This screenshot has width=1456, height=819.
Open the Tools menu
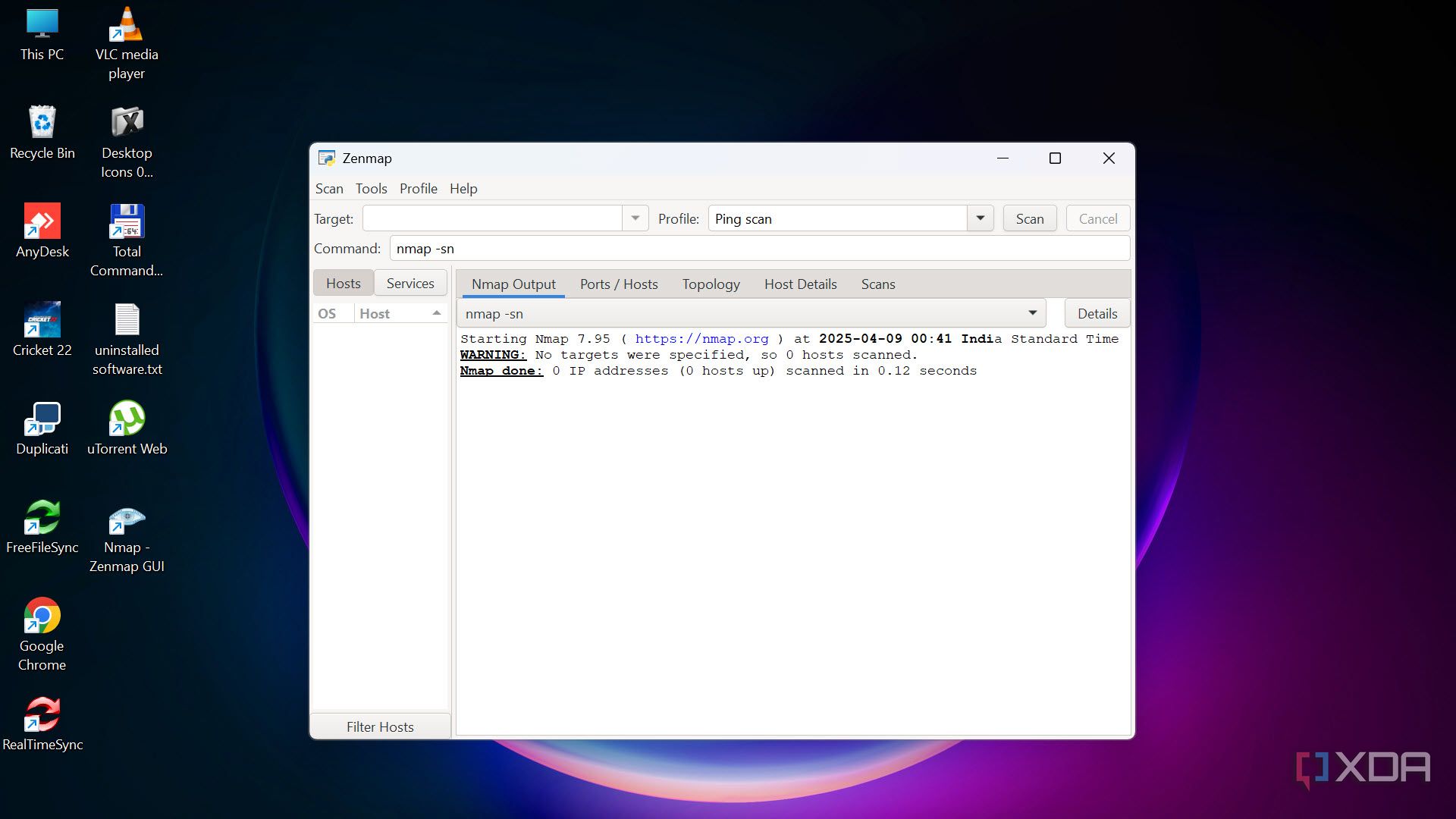pyautogui.click(x=371, y=189)
